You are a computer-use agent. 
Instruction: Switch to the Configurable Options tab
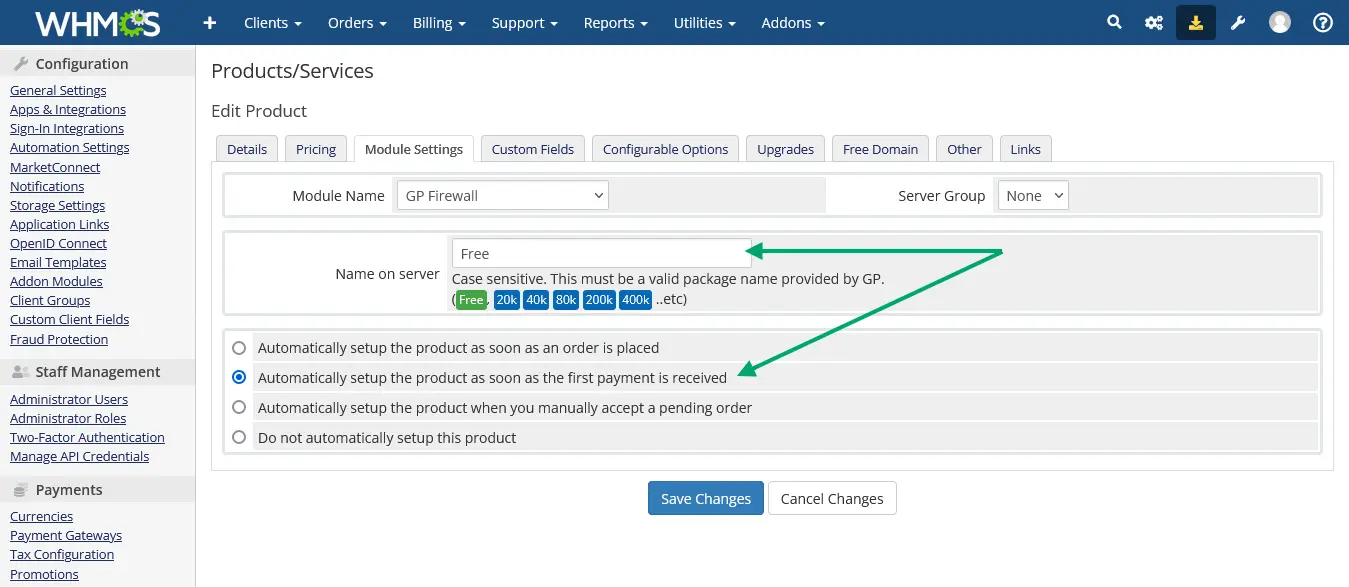(666, 149)
